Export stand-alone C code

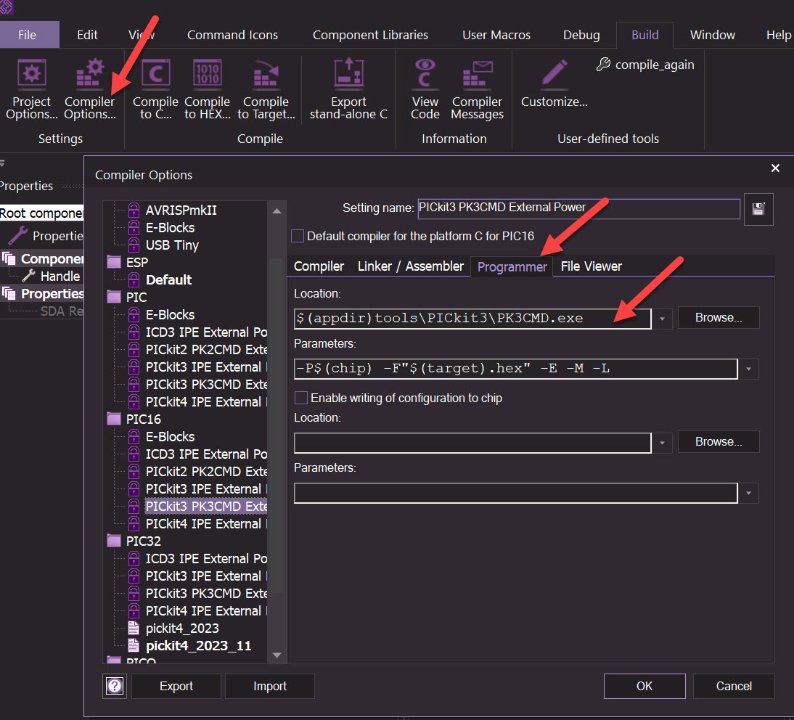[x=348, y=90]
